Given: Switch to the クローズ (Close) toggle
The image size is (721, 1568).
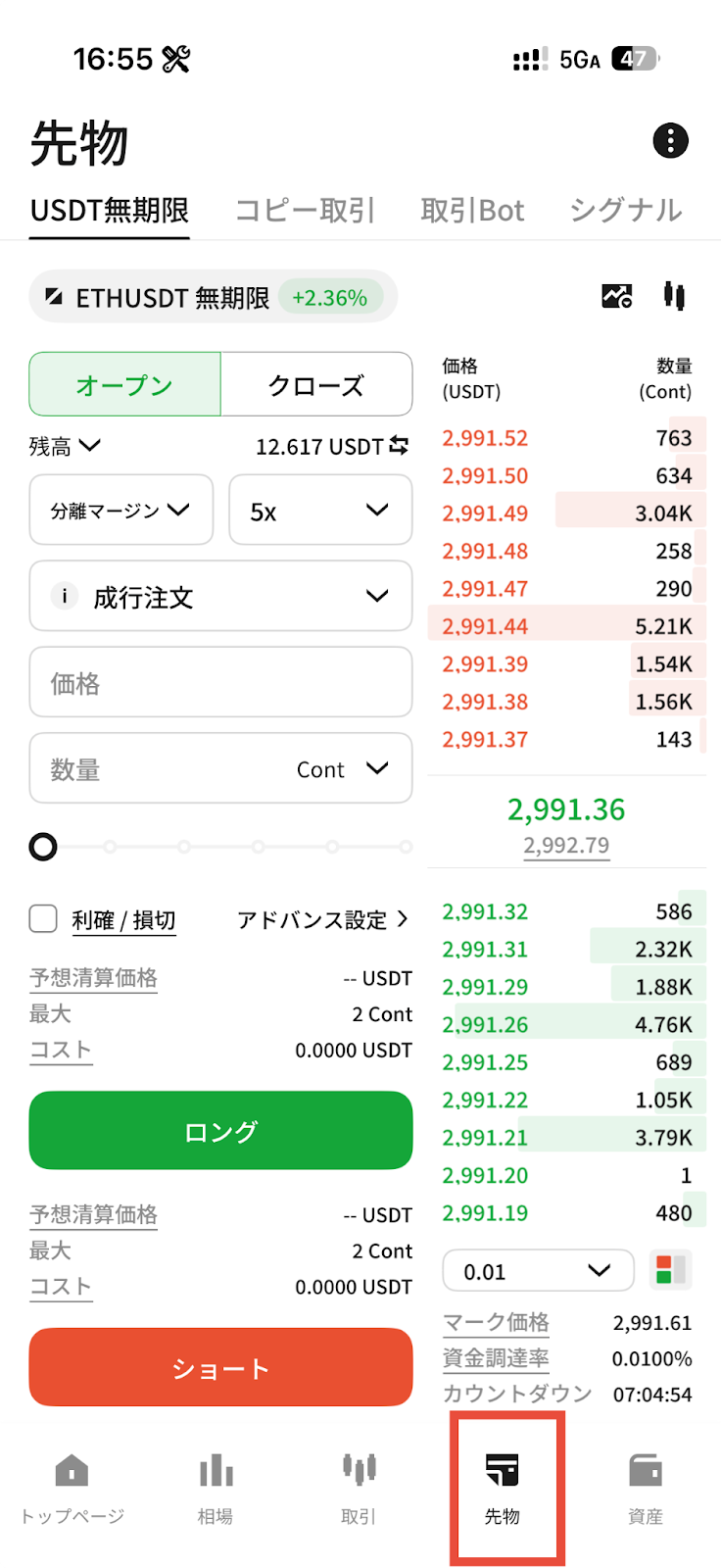Looking at the screenshot, I should tap(316, 385).
